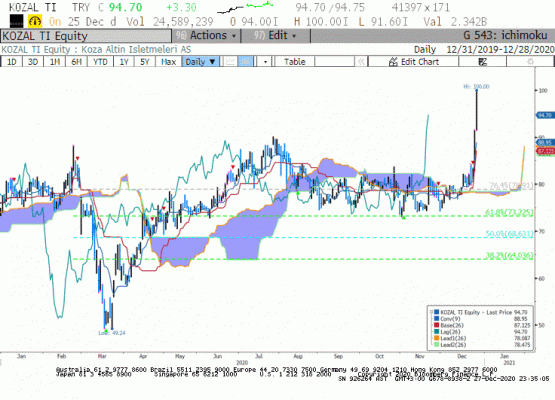This screenshot has width=555, height=400.
Task: Click the Low: 49.24 chart marker
Action: tap(112, 333)
